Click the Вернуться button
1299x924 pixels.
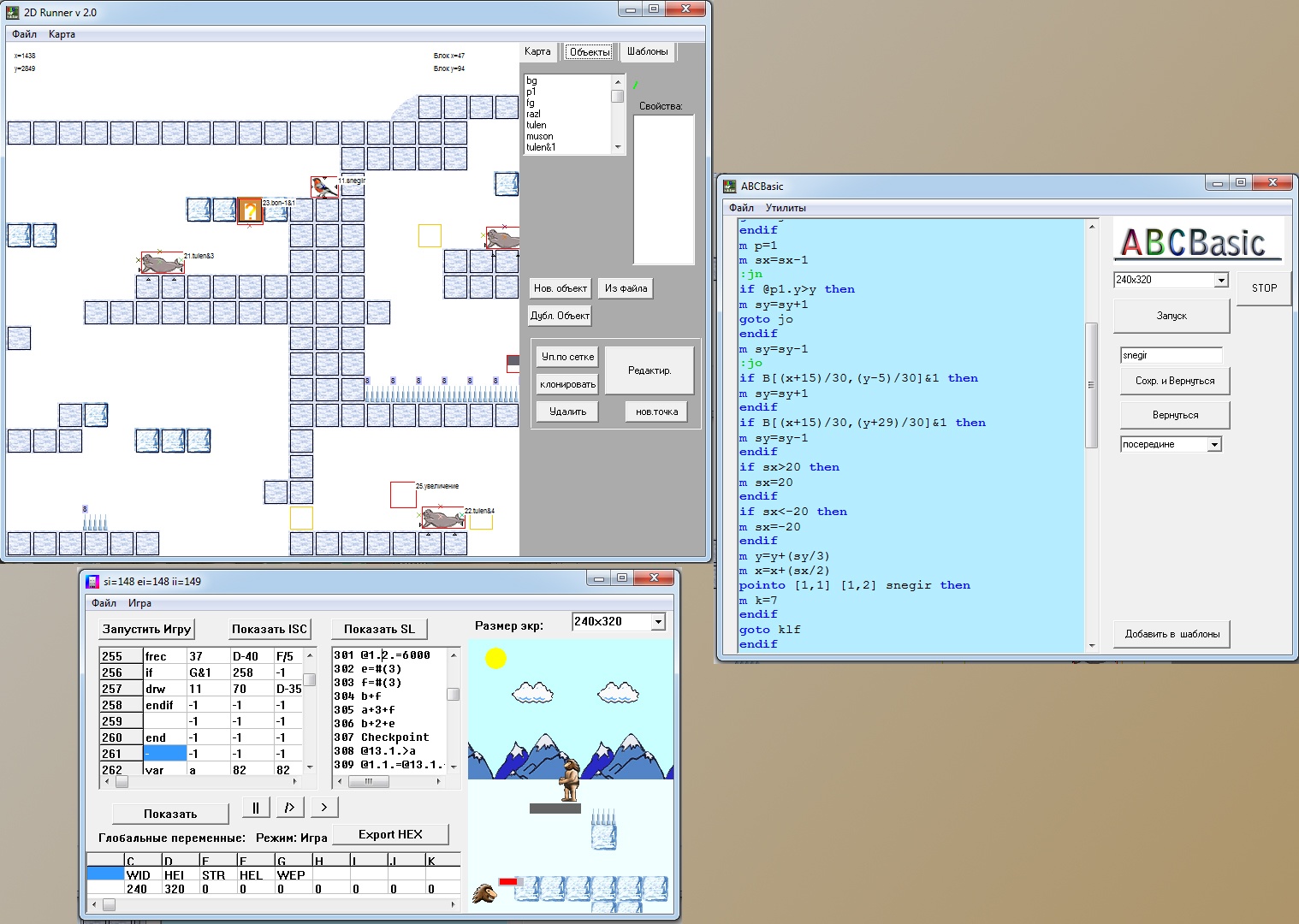1175,415
